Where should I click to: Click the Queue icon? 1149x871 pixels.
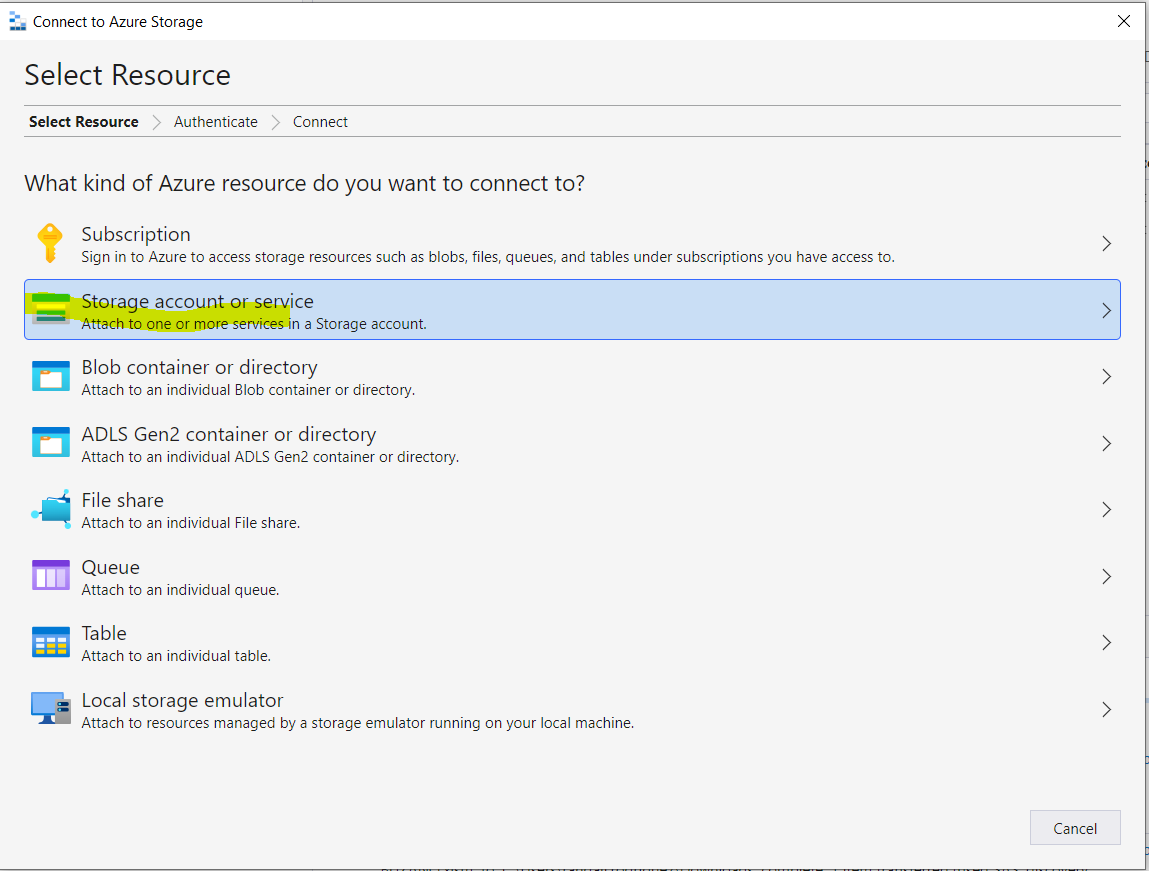pos(51,575)
